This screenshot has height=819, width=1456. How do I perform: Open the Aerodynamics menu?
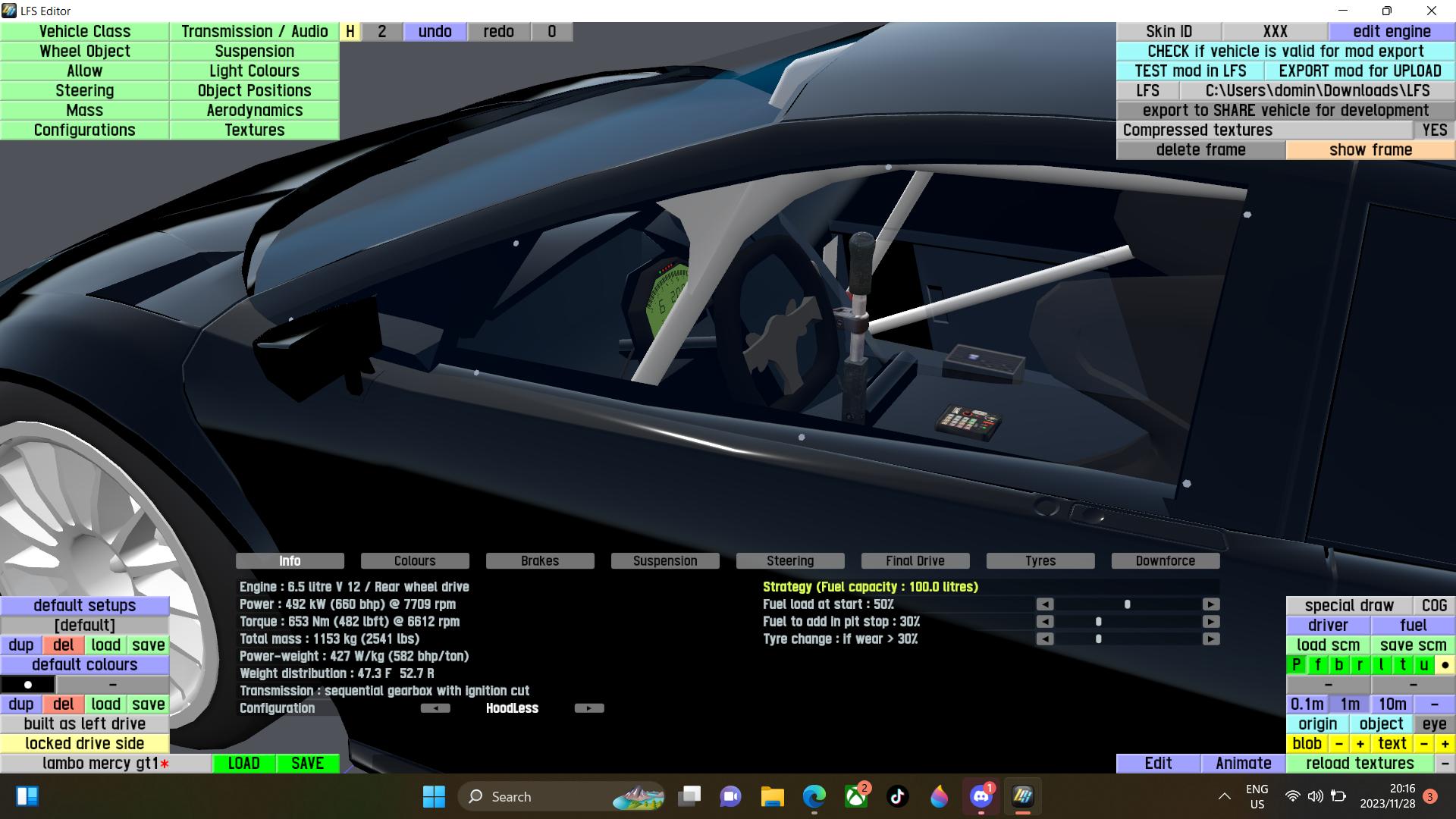[x=254, y=111]
